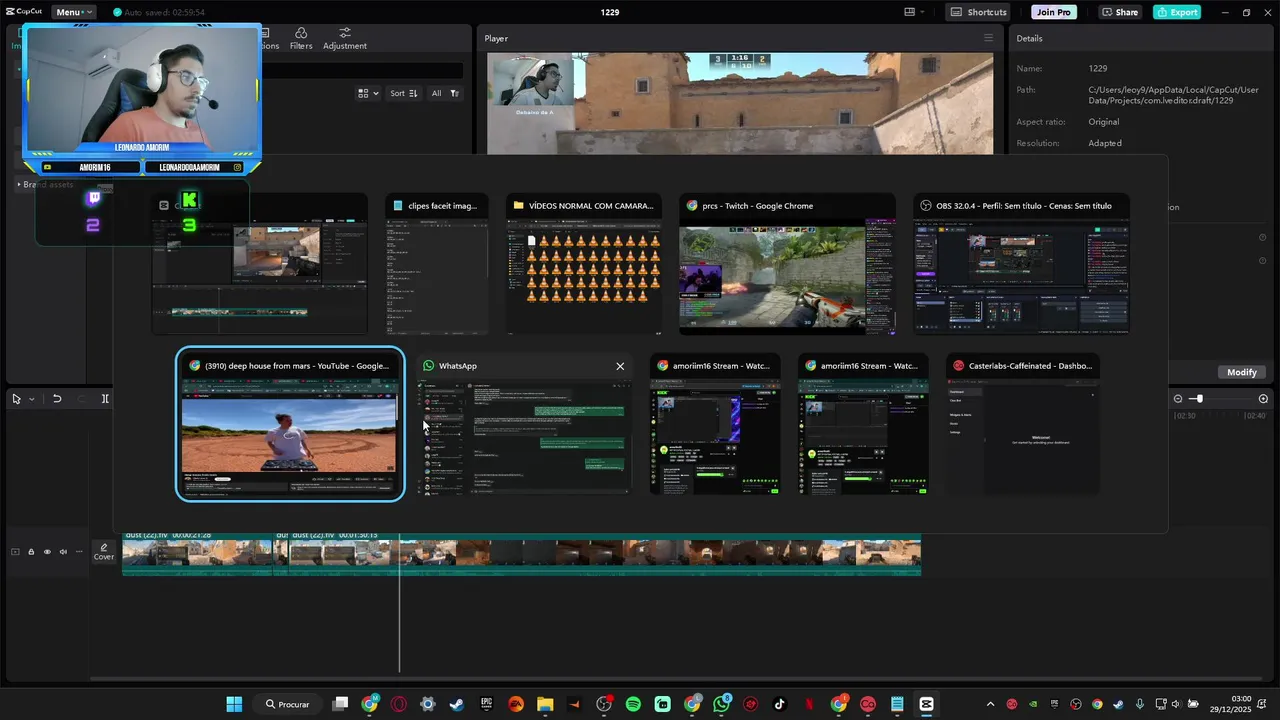Image resolution: width=1280 pixels, height=720 pixels.
Task: Click the Modify button in Details
Action: 1242,372
